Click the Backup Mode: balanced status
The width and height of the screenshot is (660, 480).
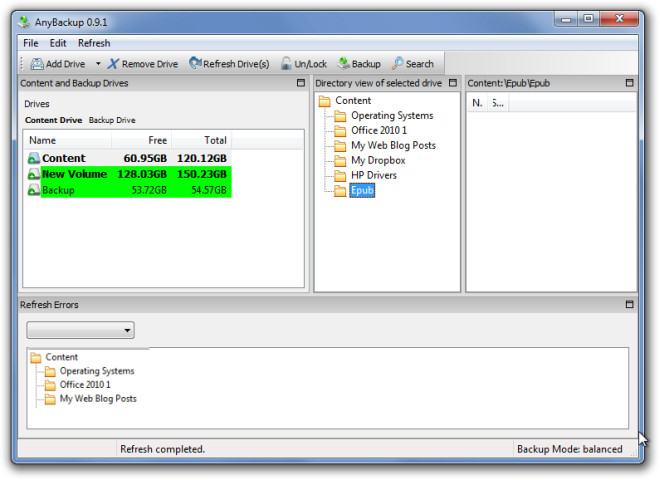coord(570,449)
